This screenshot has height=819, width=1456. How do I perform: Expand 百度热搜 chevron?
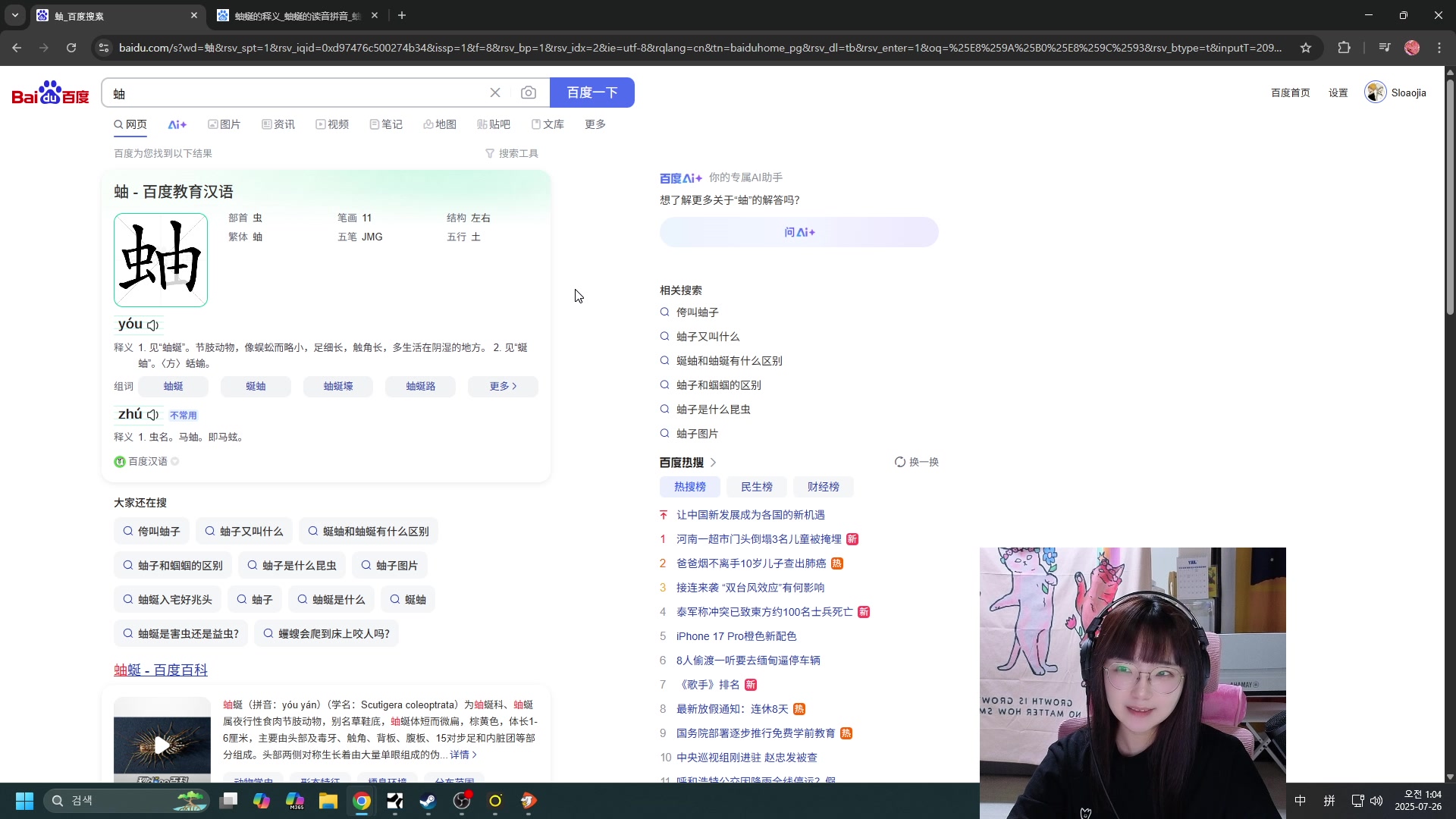click(713, 463)
